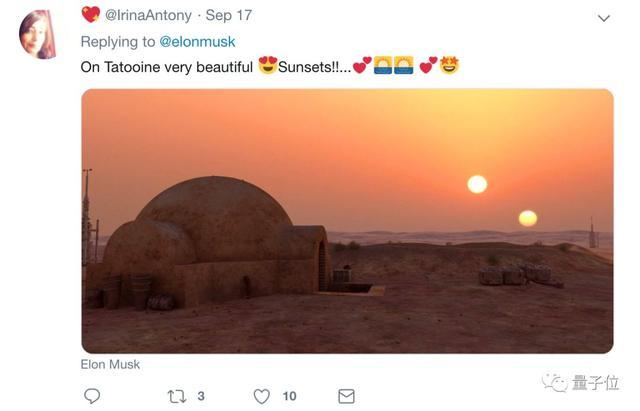Click the star-struck emoji ending the tweet
Viewport: 640px width, 411px height.
pyautogui.click(x=450, y=65)
